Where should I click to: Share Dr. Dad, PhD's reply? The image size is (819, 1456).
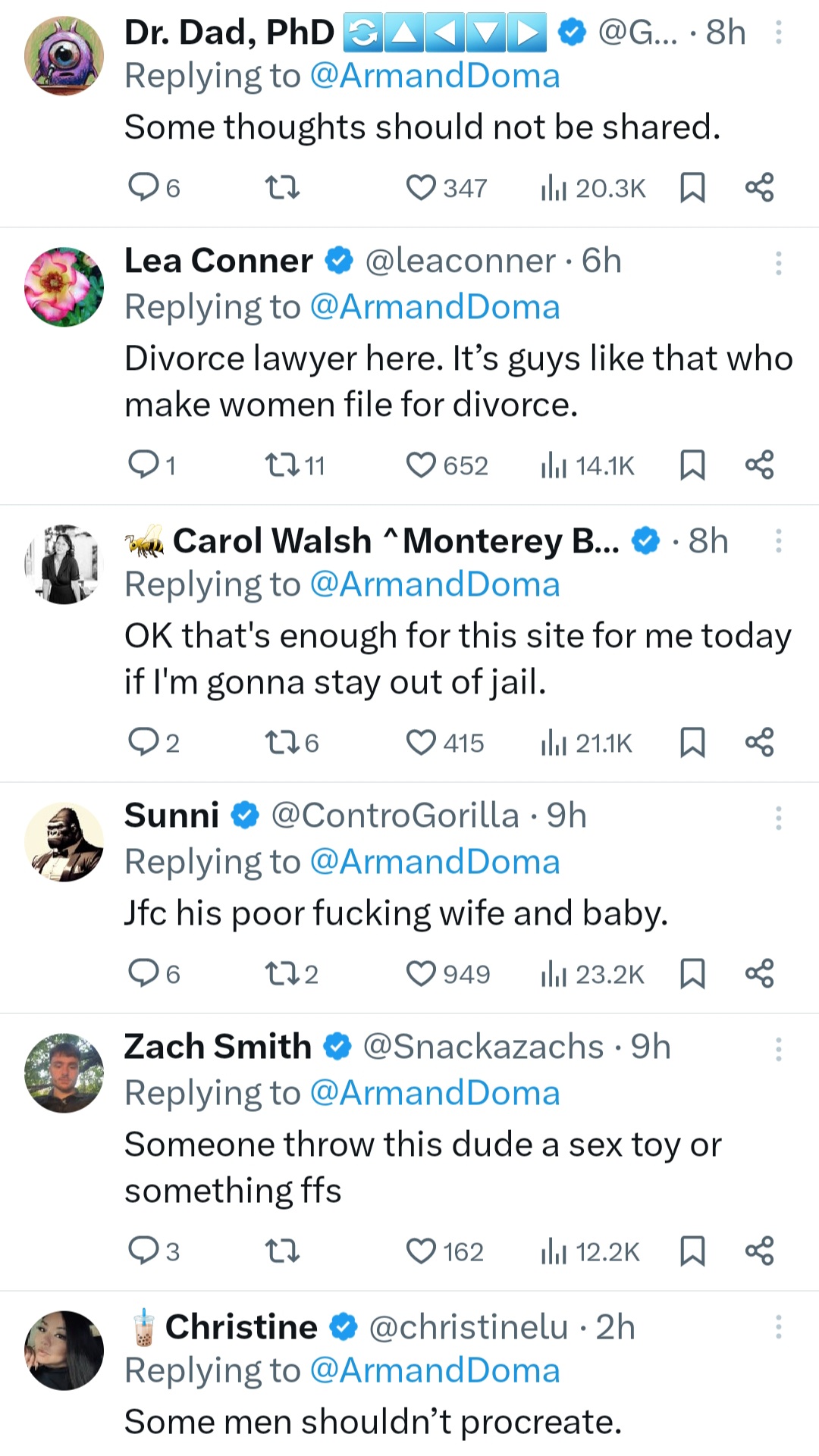759,187
